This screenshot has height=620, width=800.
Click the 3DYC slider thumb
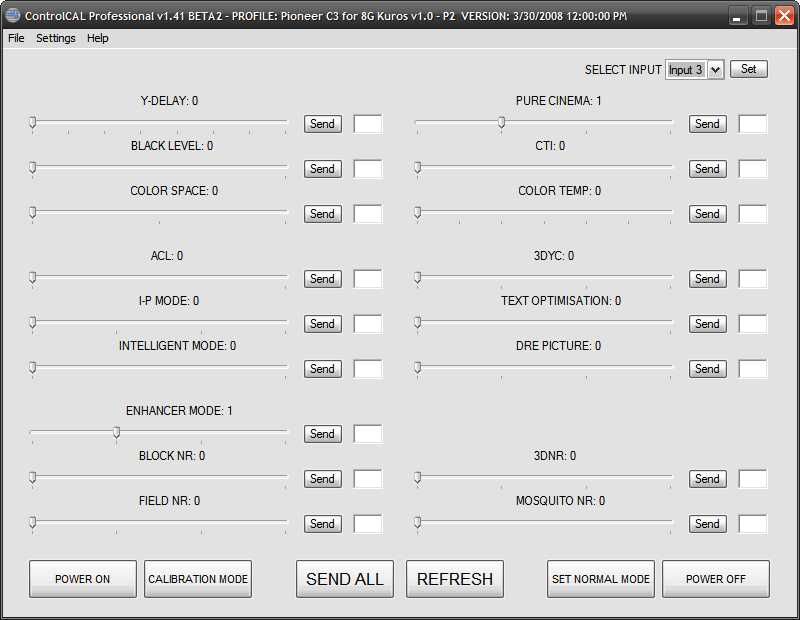(418, 278)
